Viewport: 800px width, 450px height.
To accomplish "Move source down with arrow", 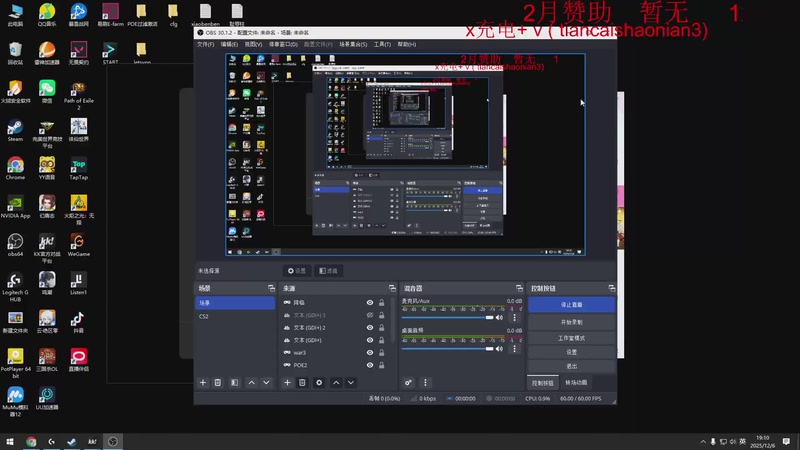I will (351, 383).
